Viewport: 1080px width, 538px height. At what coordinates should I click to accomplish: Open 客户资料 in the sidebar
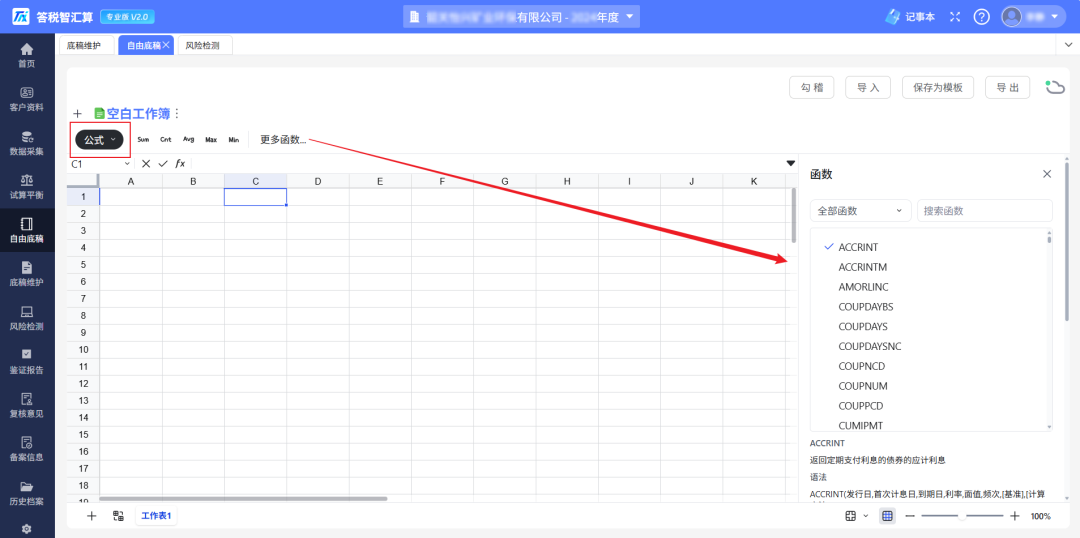pyautogui.click(x=27, y=99)
